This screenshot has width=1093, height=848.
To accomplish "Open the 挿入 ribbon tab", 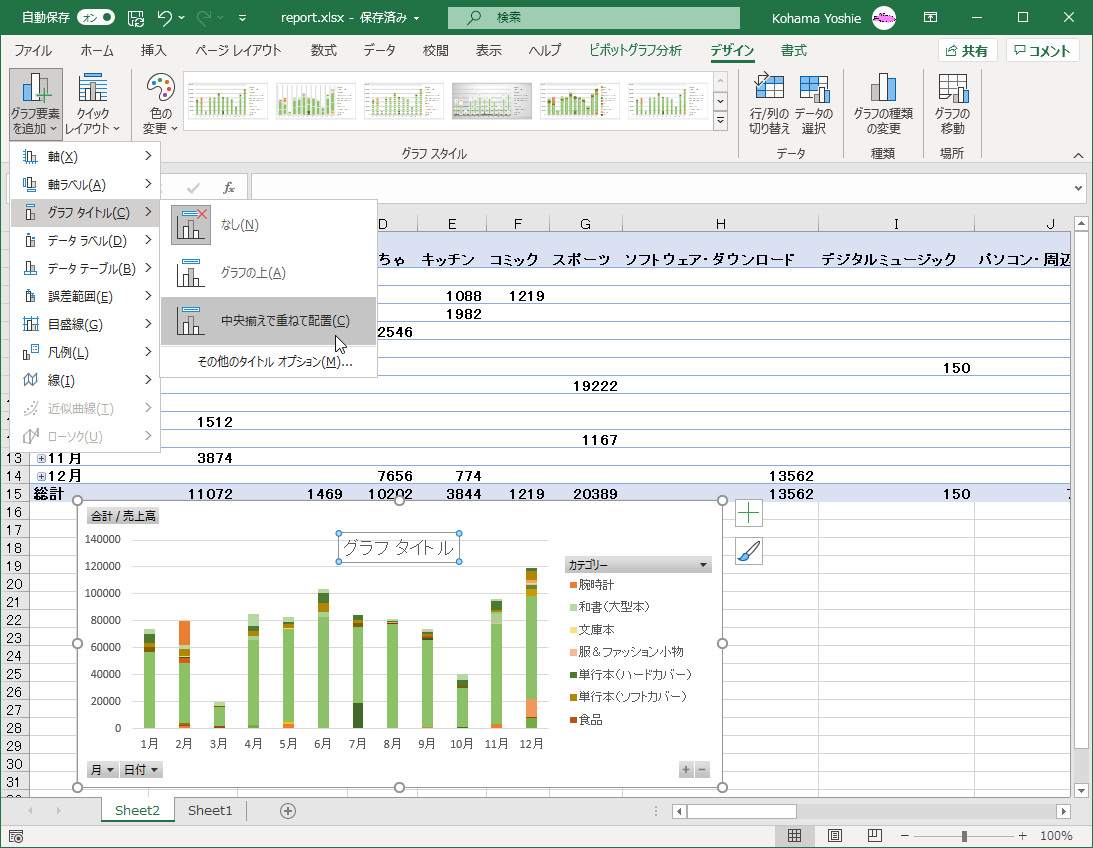I will [153, 51].
